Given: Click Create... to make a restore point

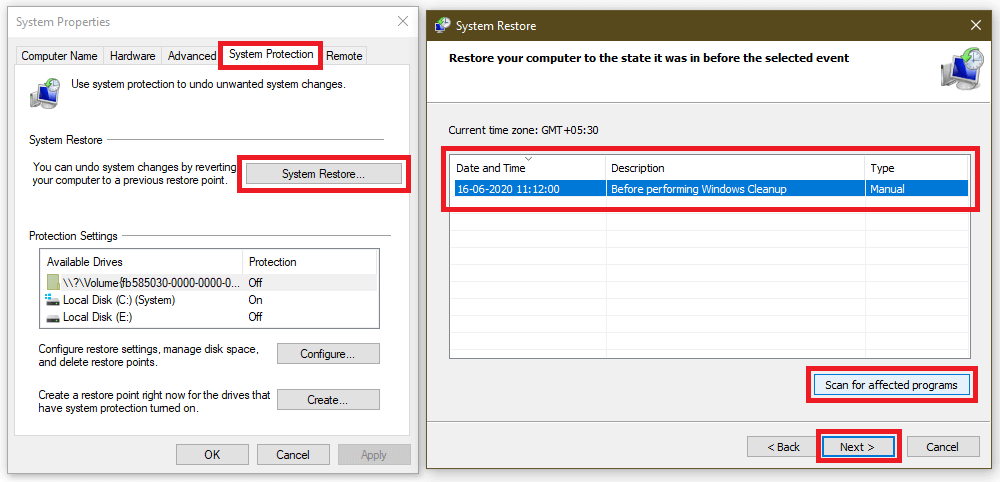Looking at the screenshot, I should (x=328, y=400).
